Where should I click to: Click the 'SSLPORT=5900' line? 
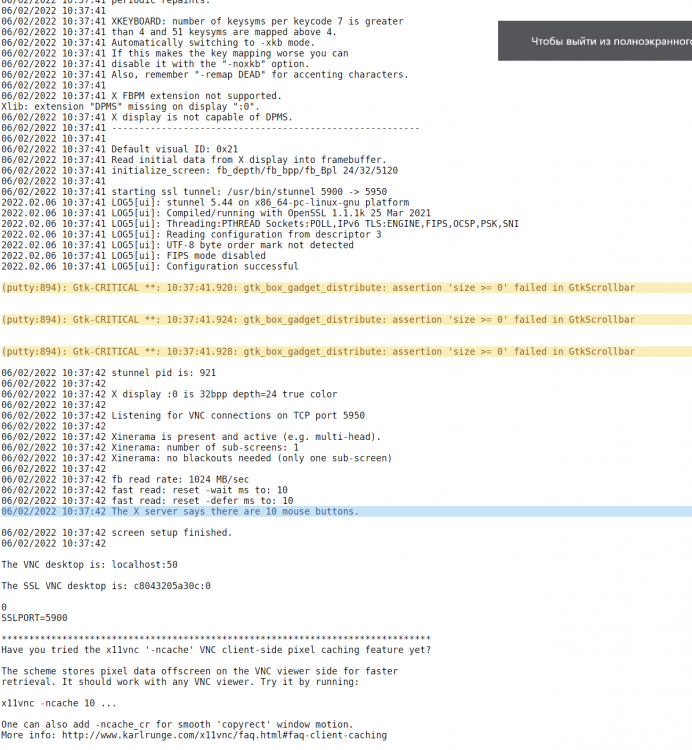tap(34, 618)
